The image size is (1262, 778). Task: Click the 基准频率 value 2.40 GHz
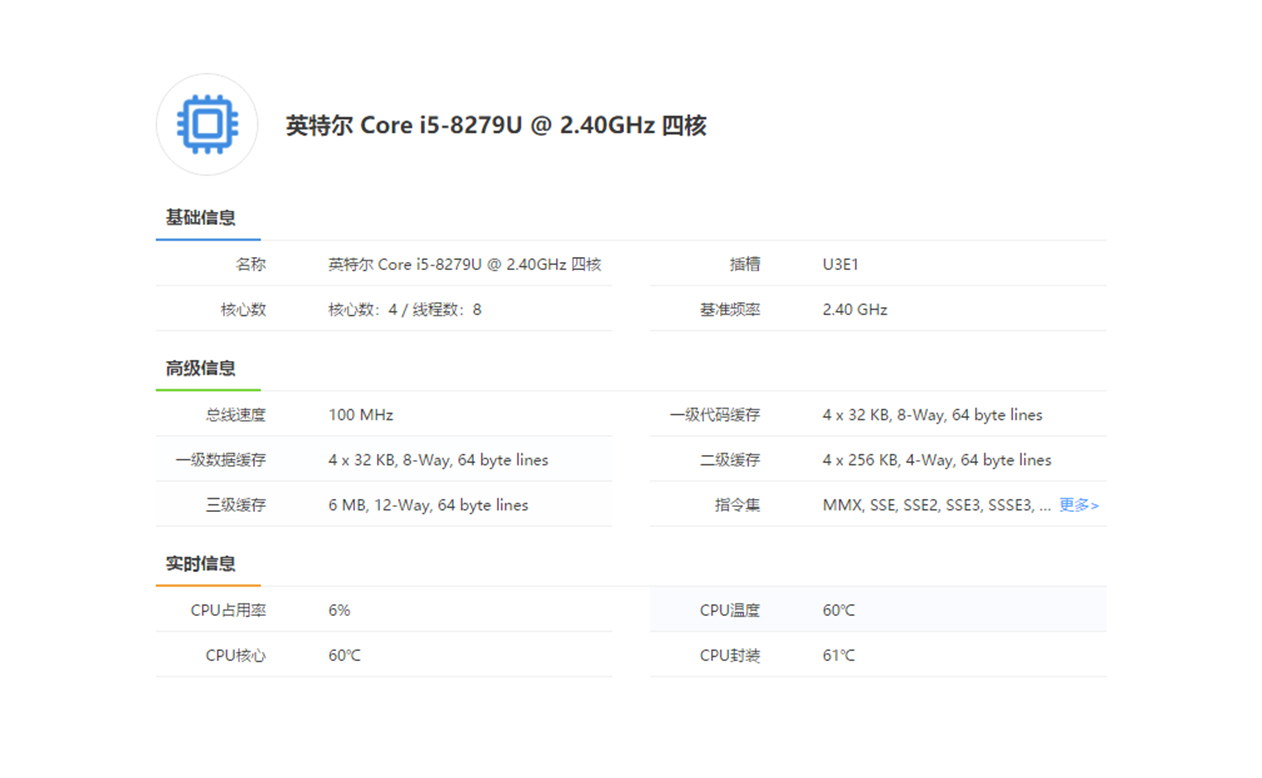pos(855,309)
